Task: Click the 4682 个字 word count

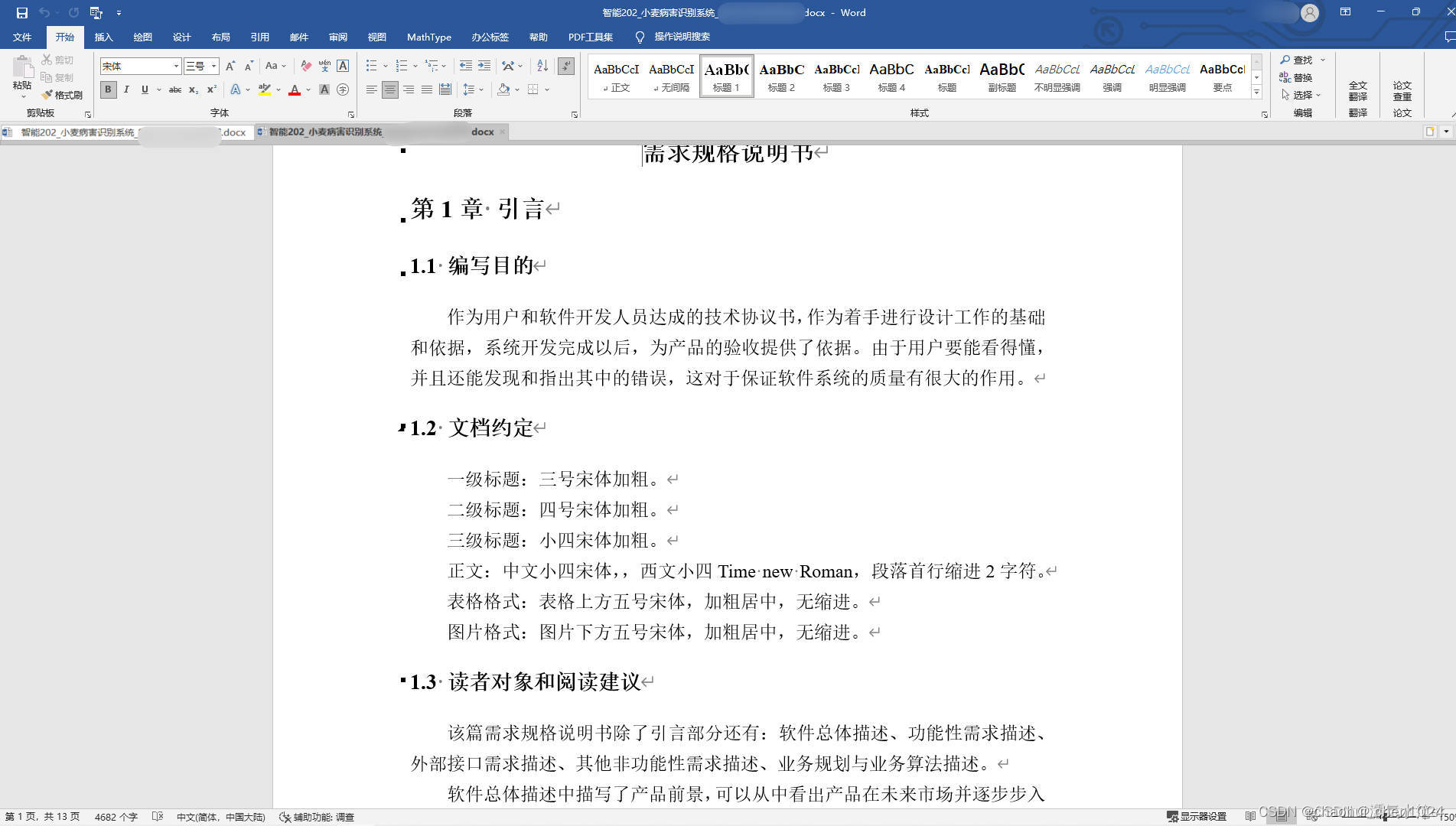Action: pos(116,817)
